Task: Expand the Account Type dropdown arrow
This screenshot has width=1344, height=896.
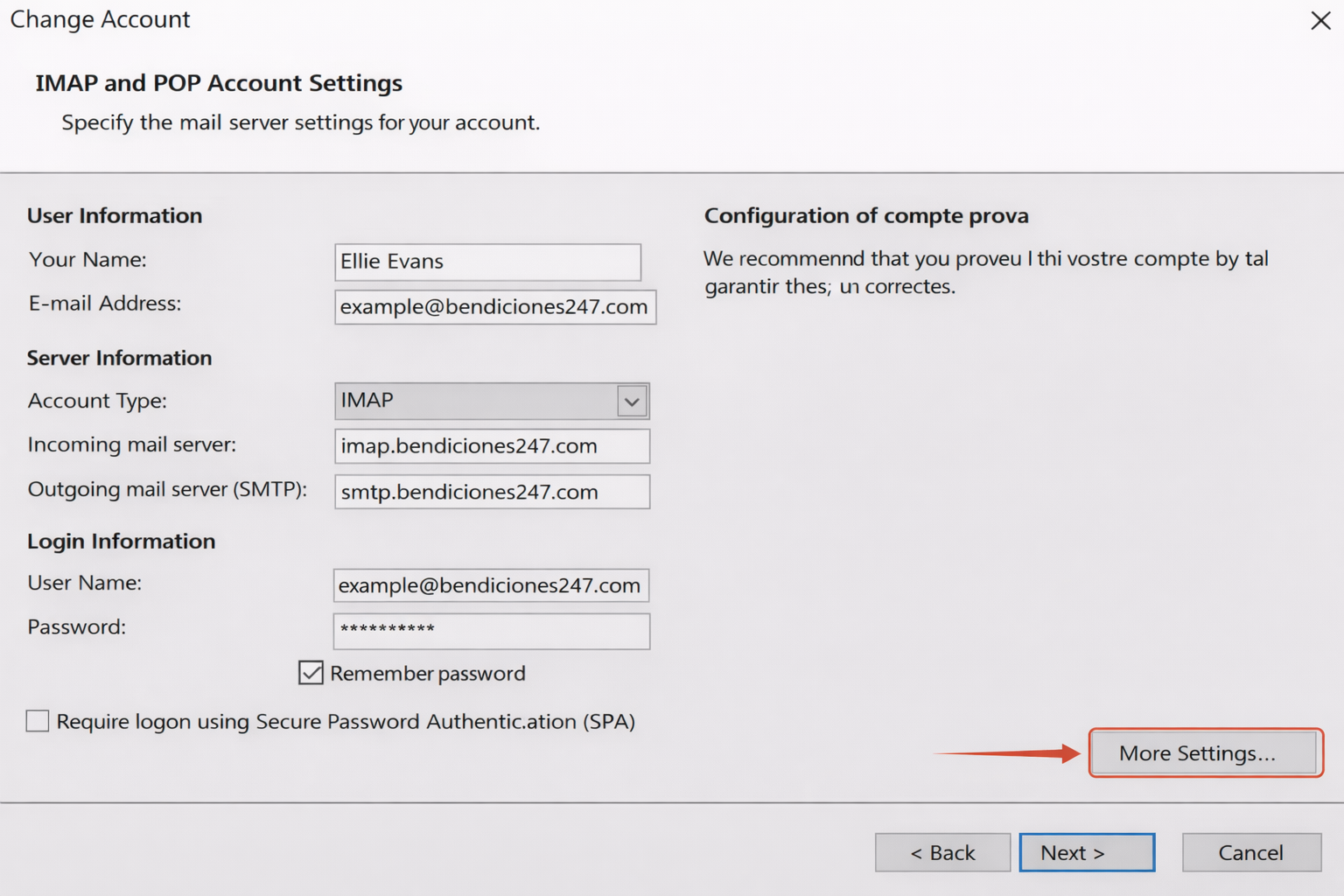Action: (x=632, y=402)
